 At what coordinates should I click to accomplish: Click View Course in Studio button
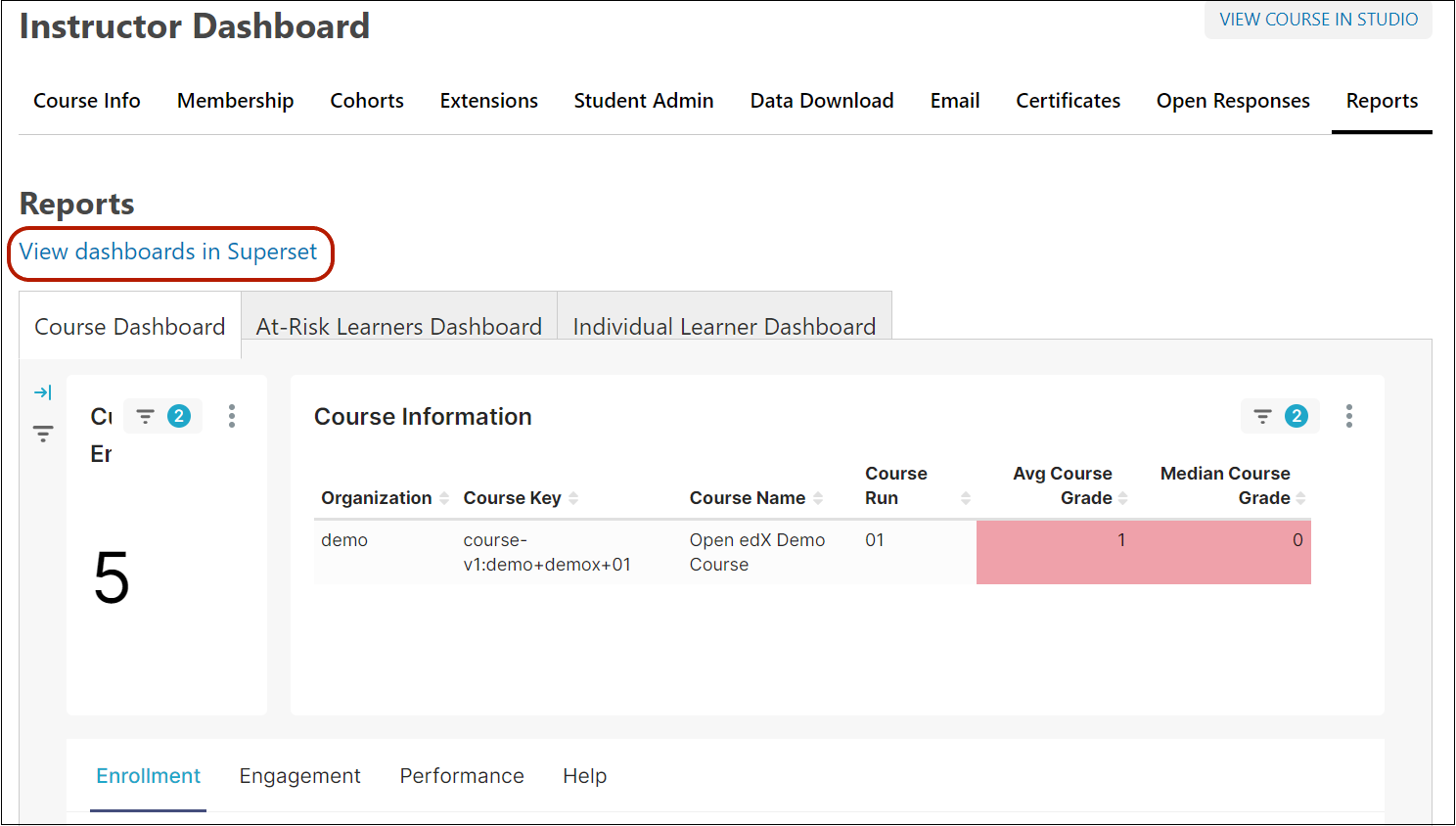(1317, 20)
